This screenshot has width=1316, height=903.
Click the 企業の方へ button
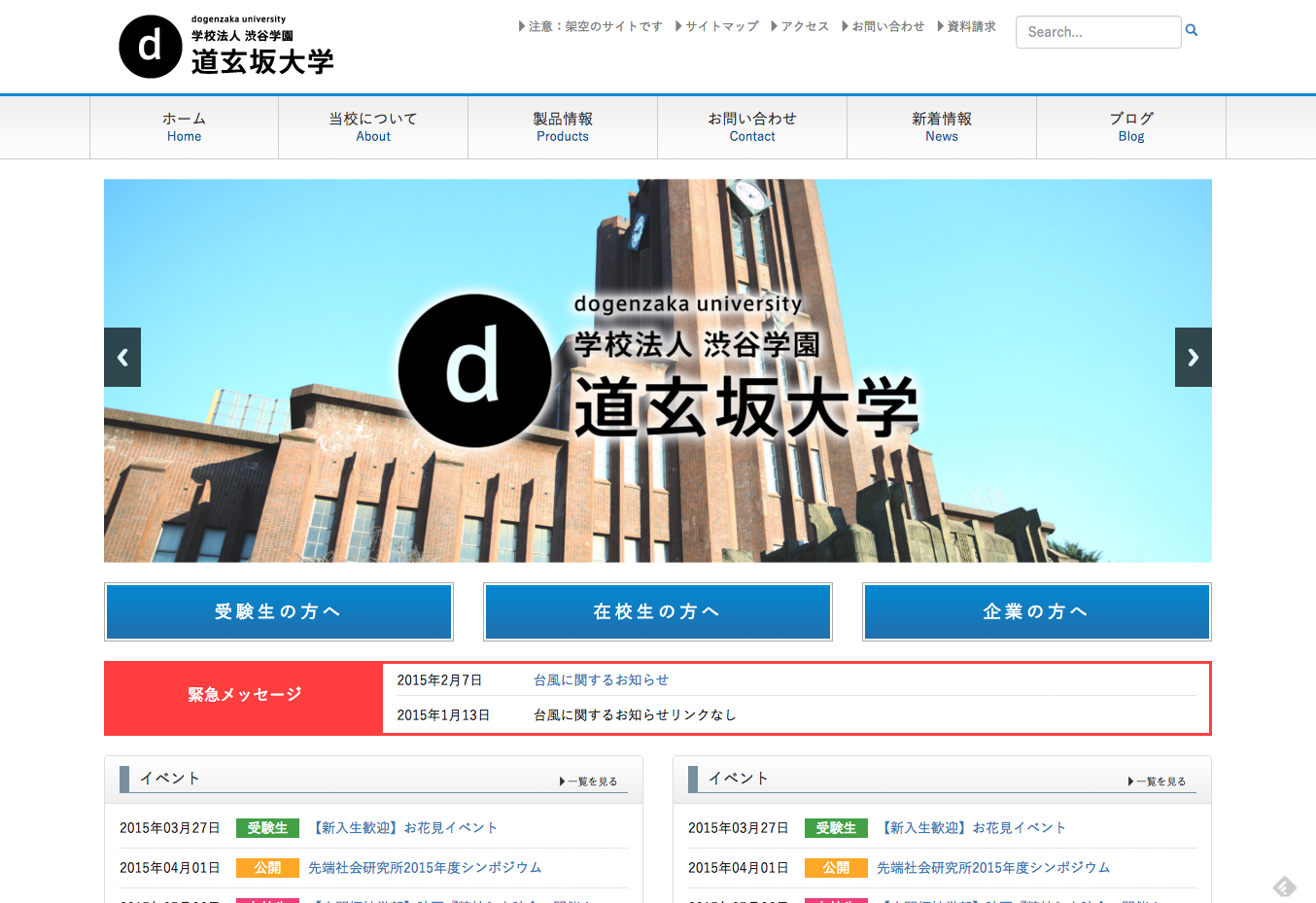click(x=1037, y=611)
